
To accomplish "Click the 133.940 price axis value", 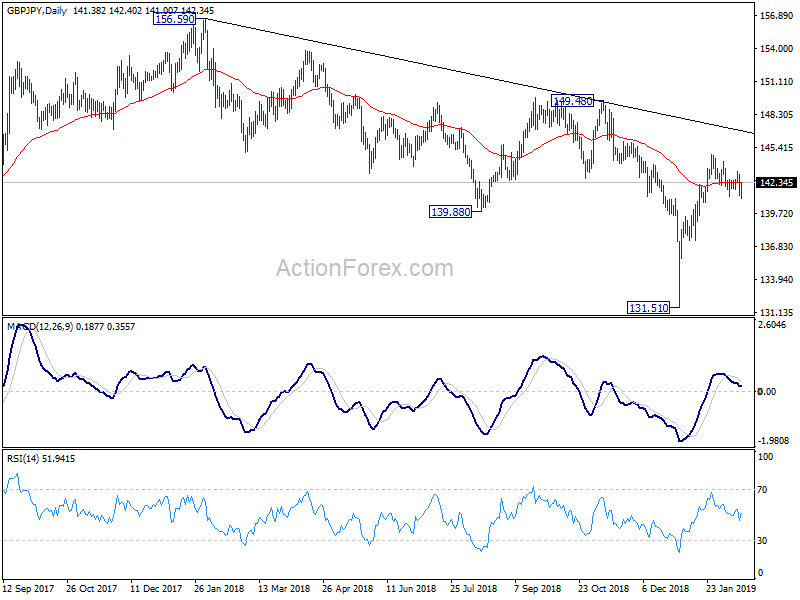I will (x=777, y=280).
